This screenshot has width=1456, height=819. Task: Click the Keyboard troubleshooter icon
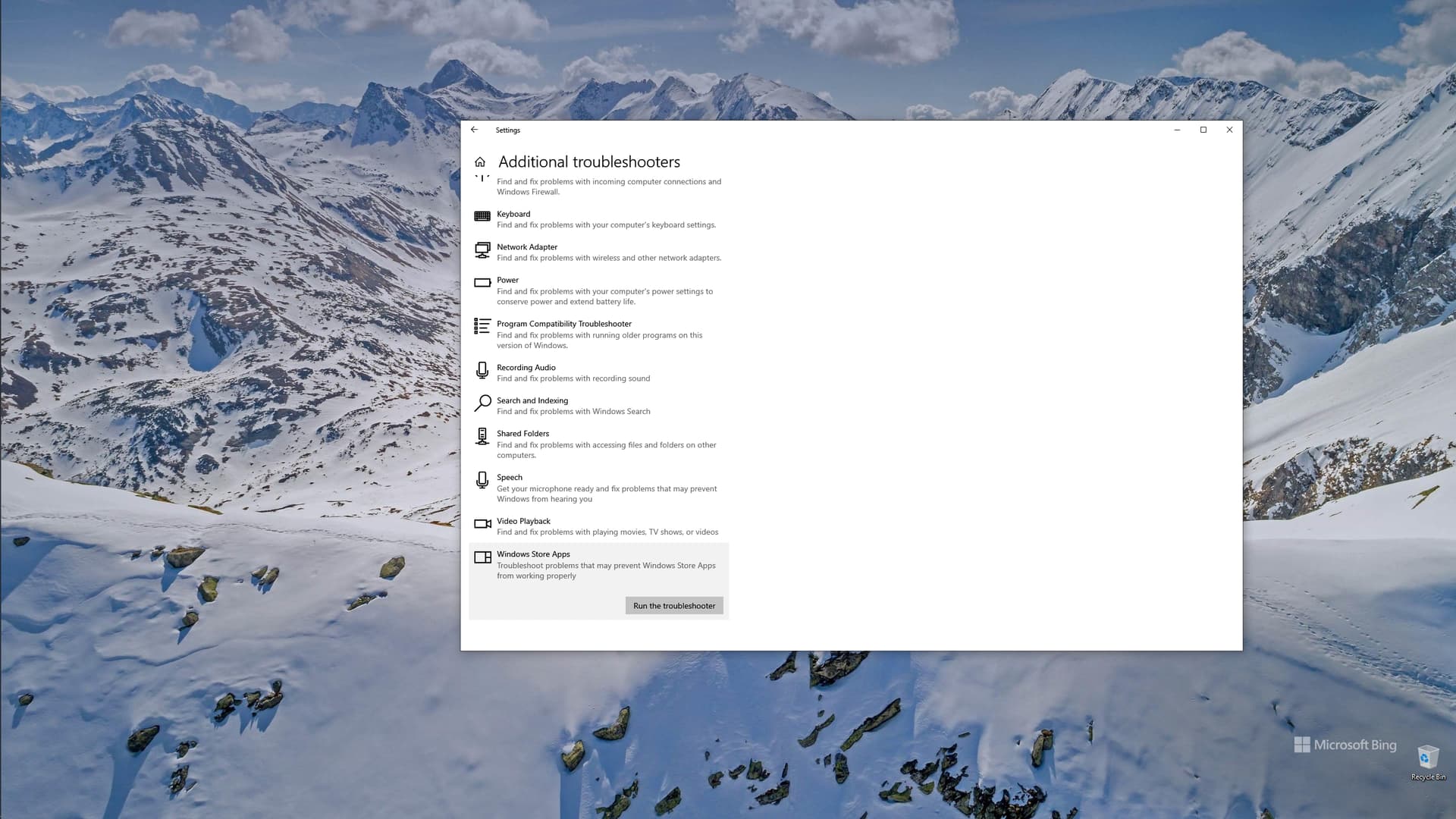pos(482,216)
